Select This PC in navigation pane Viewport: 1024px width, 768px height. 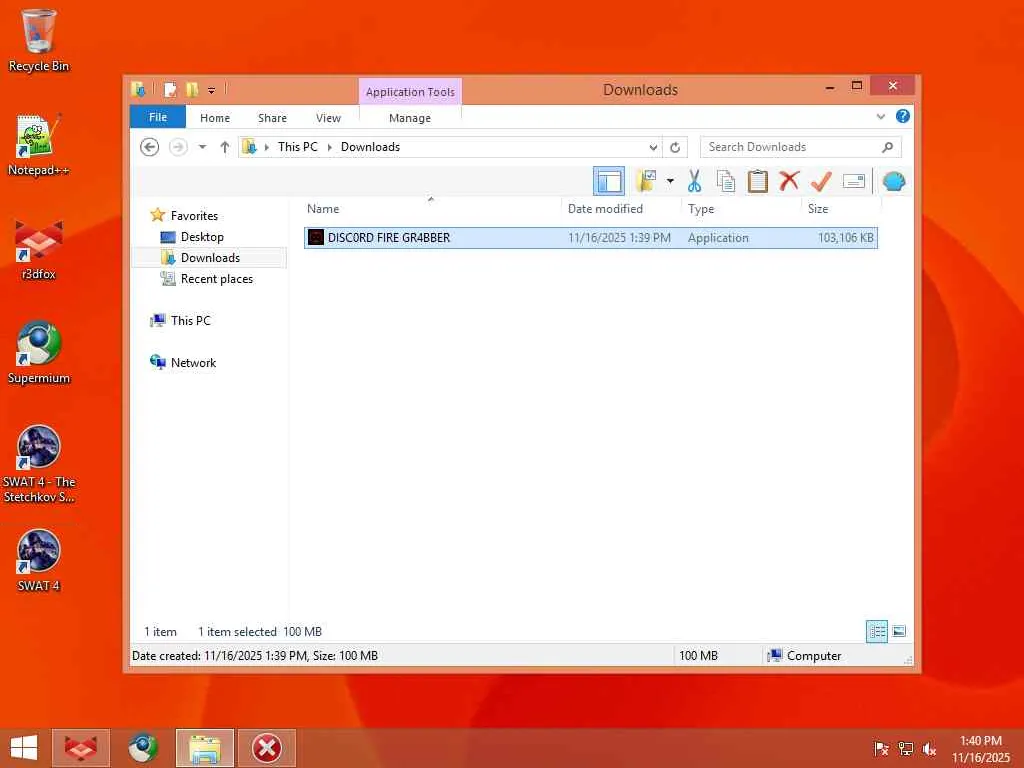pos(191,320)
